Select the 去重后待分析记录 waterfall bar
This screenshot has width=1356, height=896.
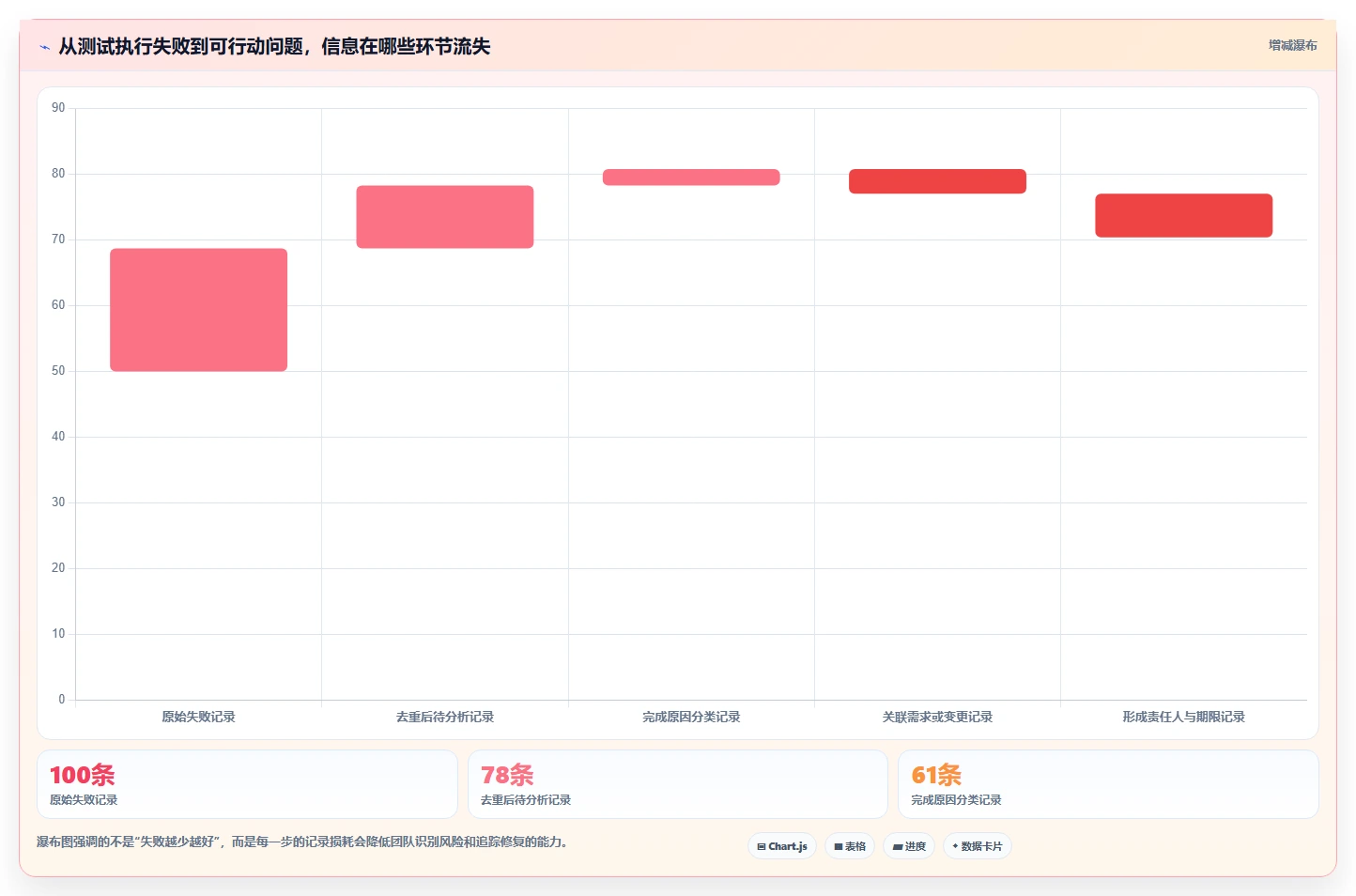point(445,217)
